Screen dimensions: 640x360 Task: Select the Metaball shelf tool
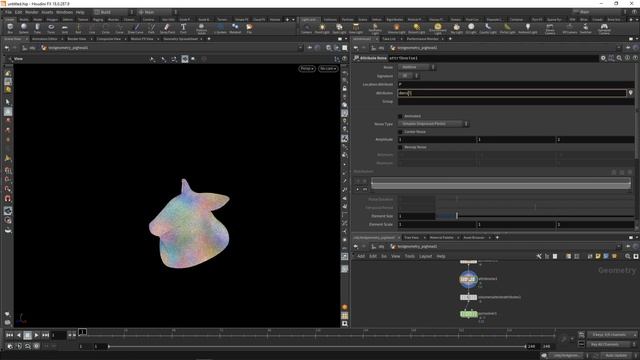pos(235,28)
